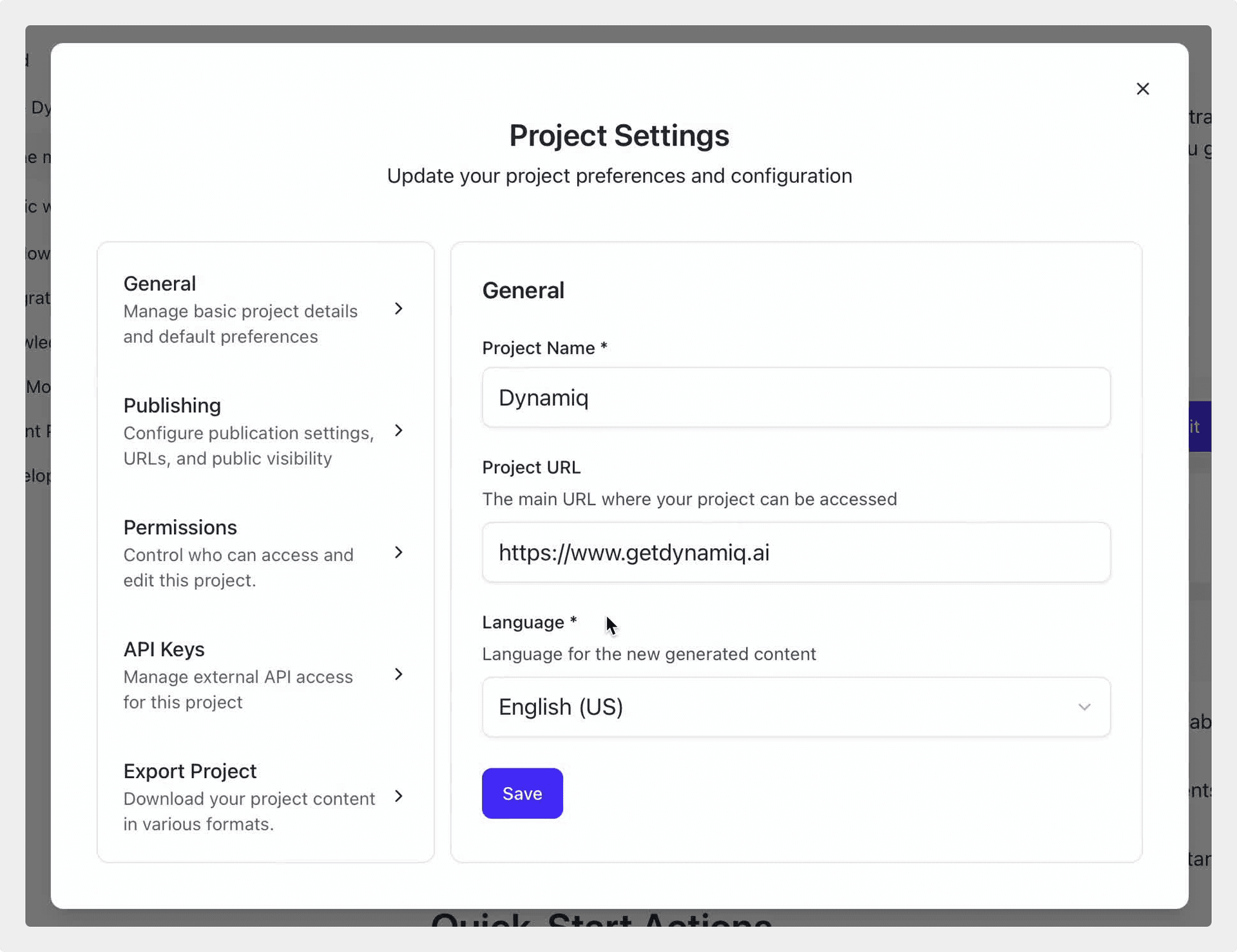
Task: Switch to the Permissions section
Action: (180, 527)
